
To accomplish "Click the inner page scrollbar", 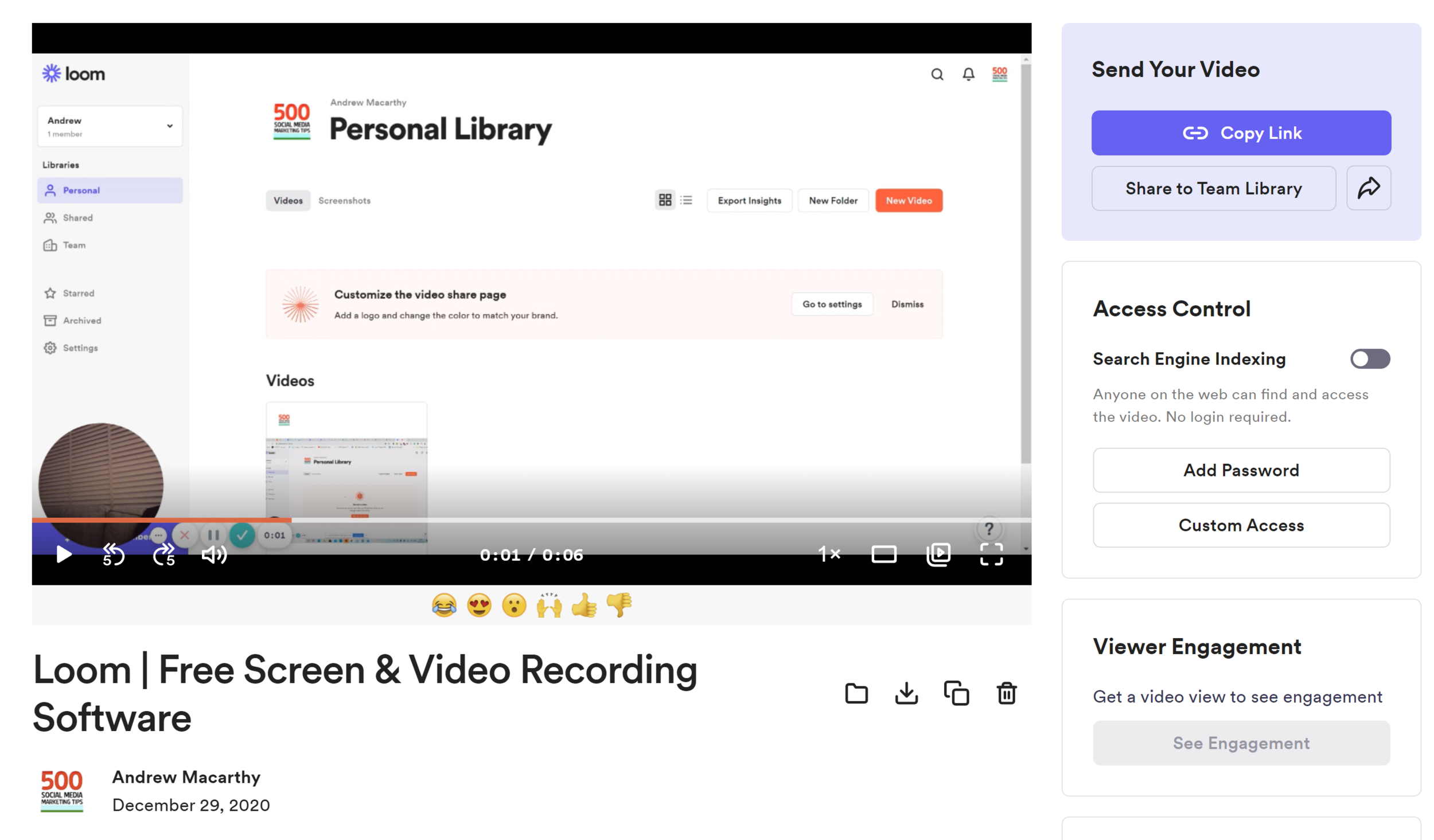I will pyautogui.click(x=1025, y=264).
